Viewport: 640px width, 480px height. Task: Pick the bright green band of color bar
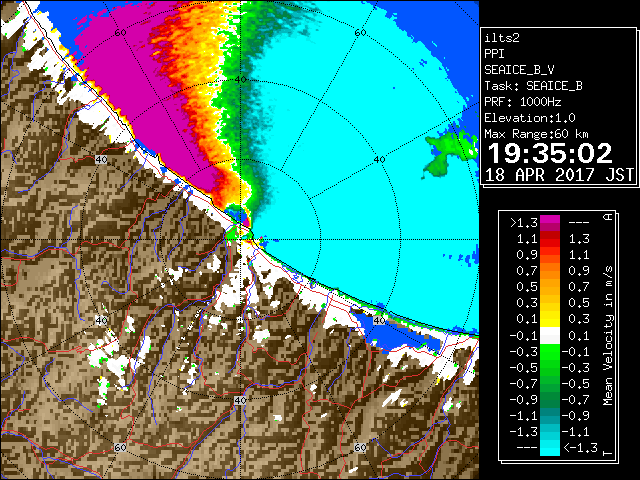coord(550,353)
